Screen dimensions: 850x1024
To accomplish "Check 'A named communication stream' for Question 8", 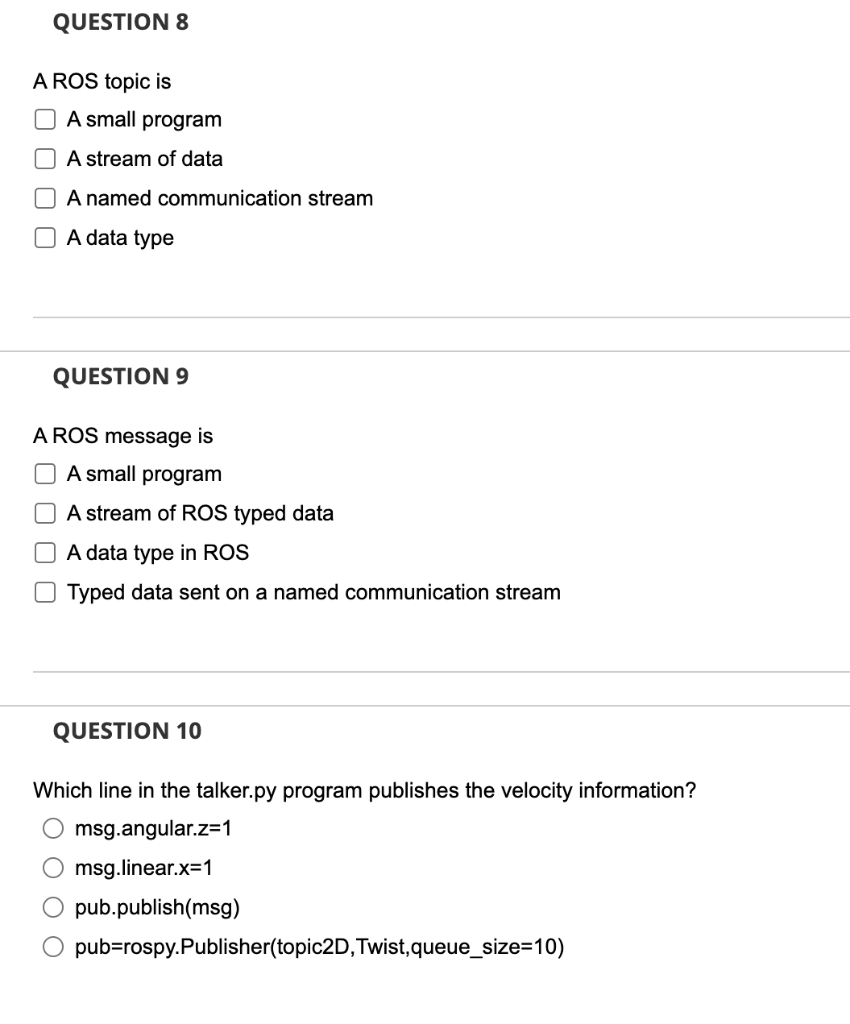I will coord(44,198).
